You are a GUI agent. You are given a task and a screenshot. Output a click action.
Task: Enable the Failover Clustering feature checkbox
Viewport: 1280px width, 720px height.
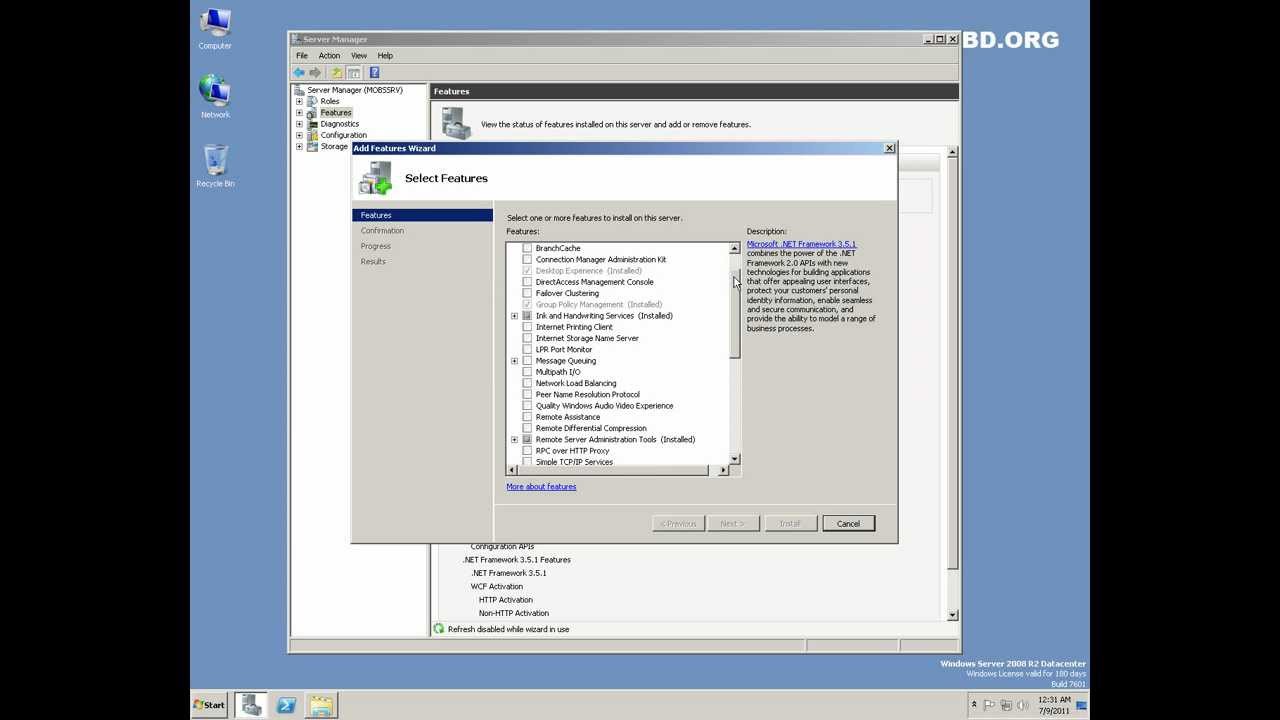(x=527, y=293)
